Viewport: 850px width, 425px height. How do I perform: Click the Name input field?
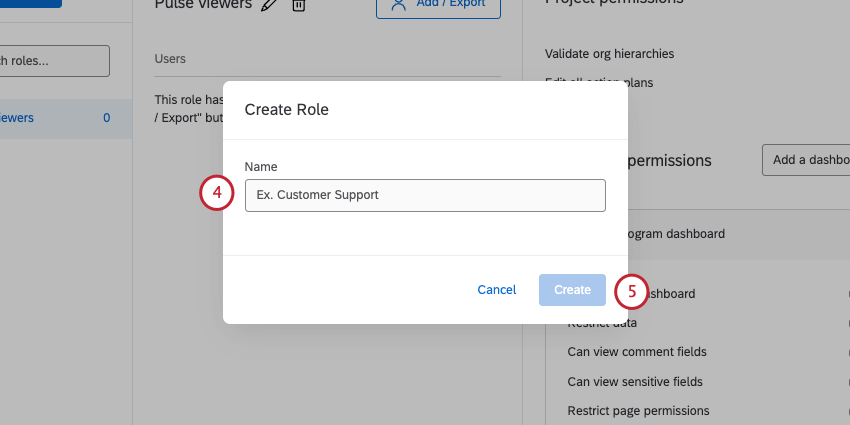[x=425, y=195]
